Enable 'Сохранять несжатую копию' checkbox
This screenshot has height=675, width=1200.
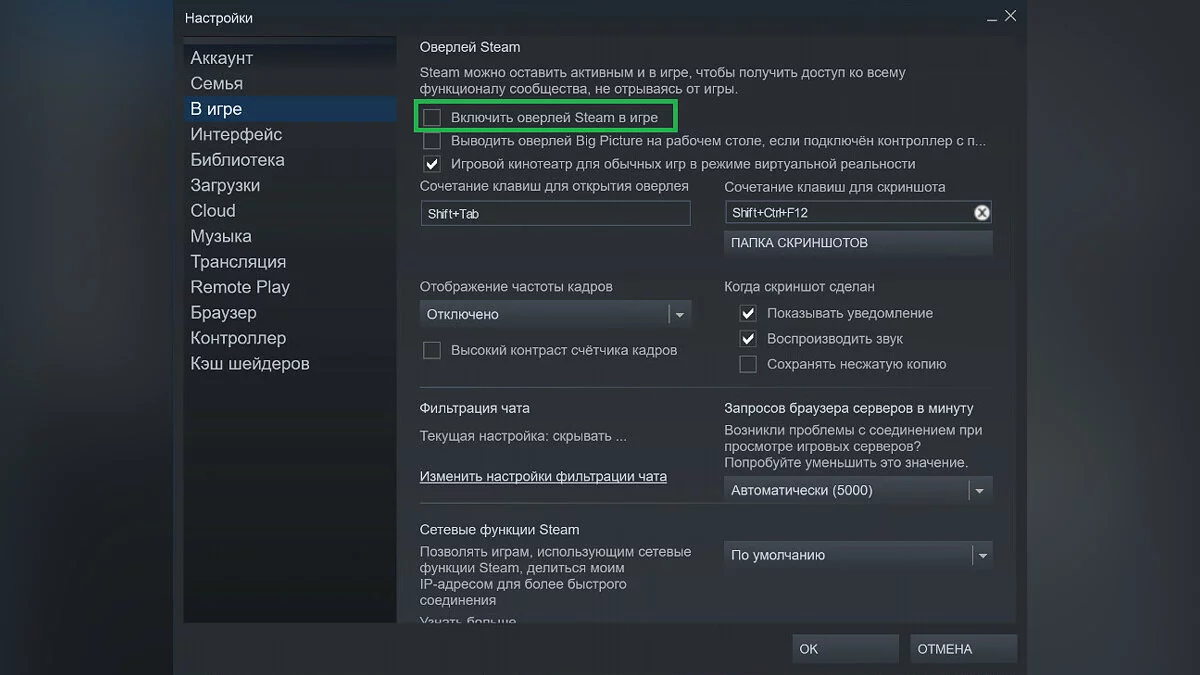[x=748, y=364]
